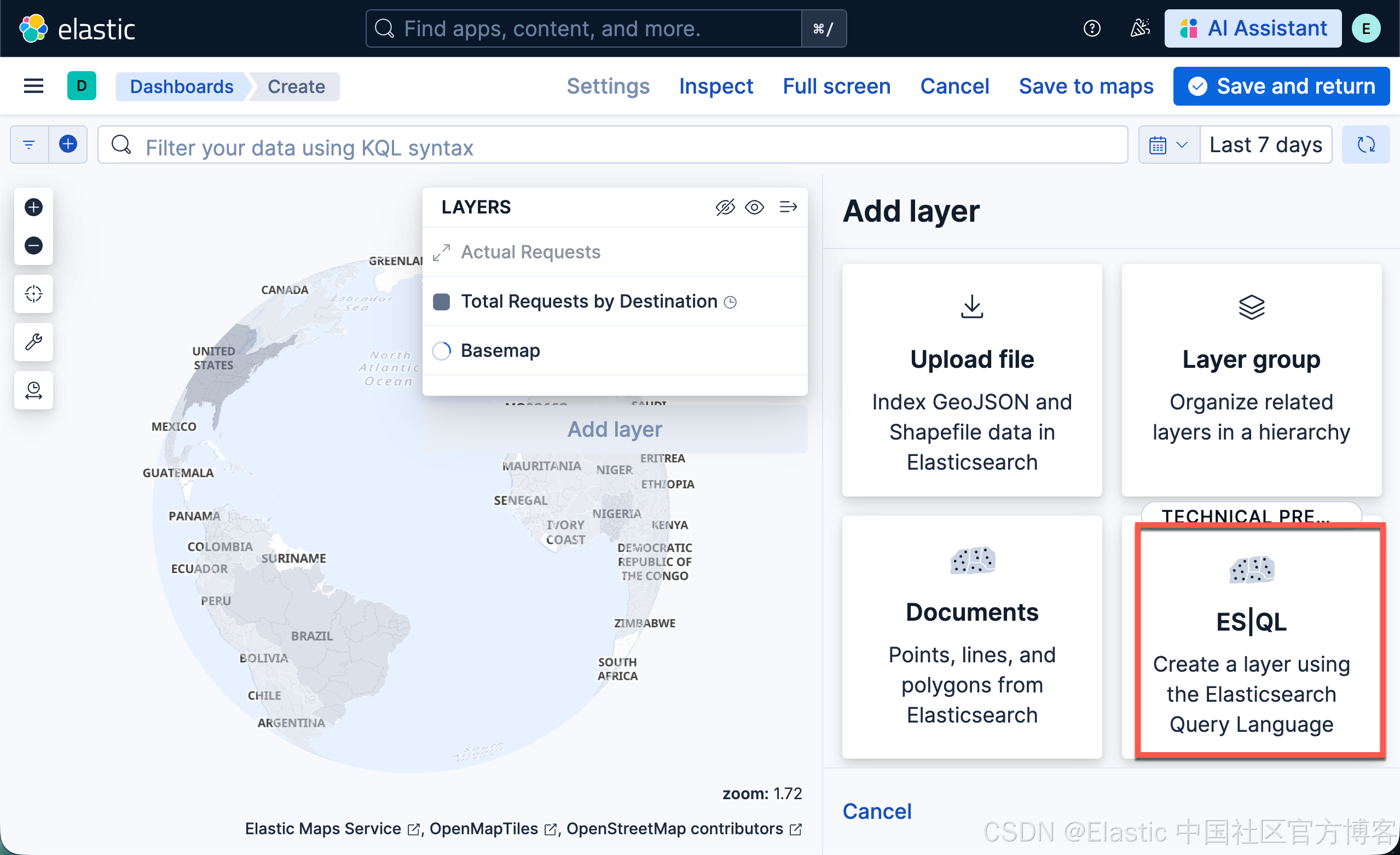
Task: Open the help menu icon
Action: pyautogui.click(x=1091, y=28)
